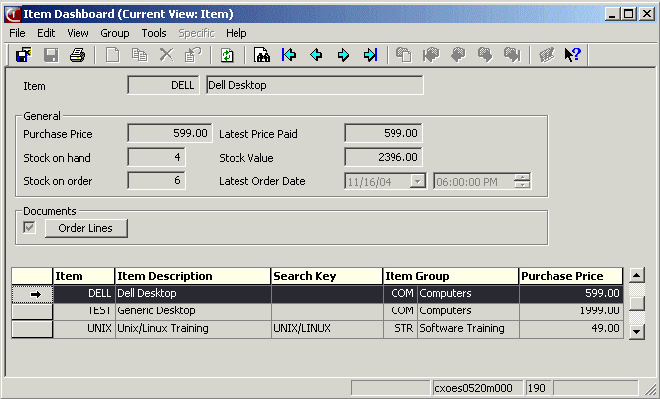
Task: Click the Generic Desktop description cell
Action: coord(193,311)
